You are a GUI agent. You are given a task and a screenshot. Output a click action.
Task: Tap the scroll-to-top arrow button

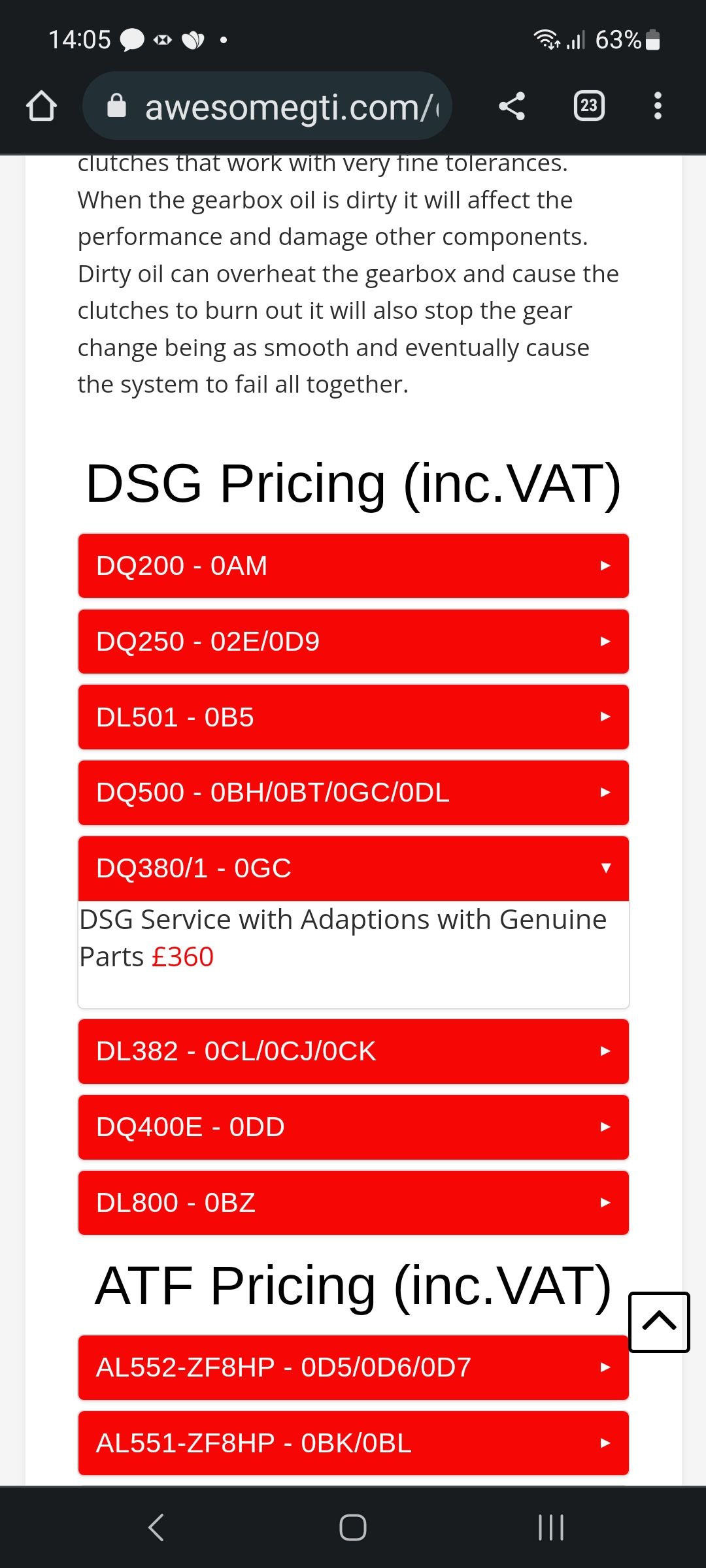pyautogui.click(x=659, y=1322)
